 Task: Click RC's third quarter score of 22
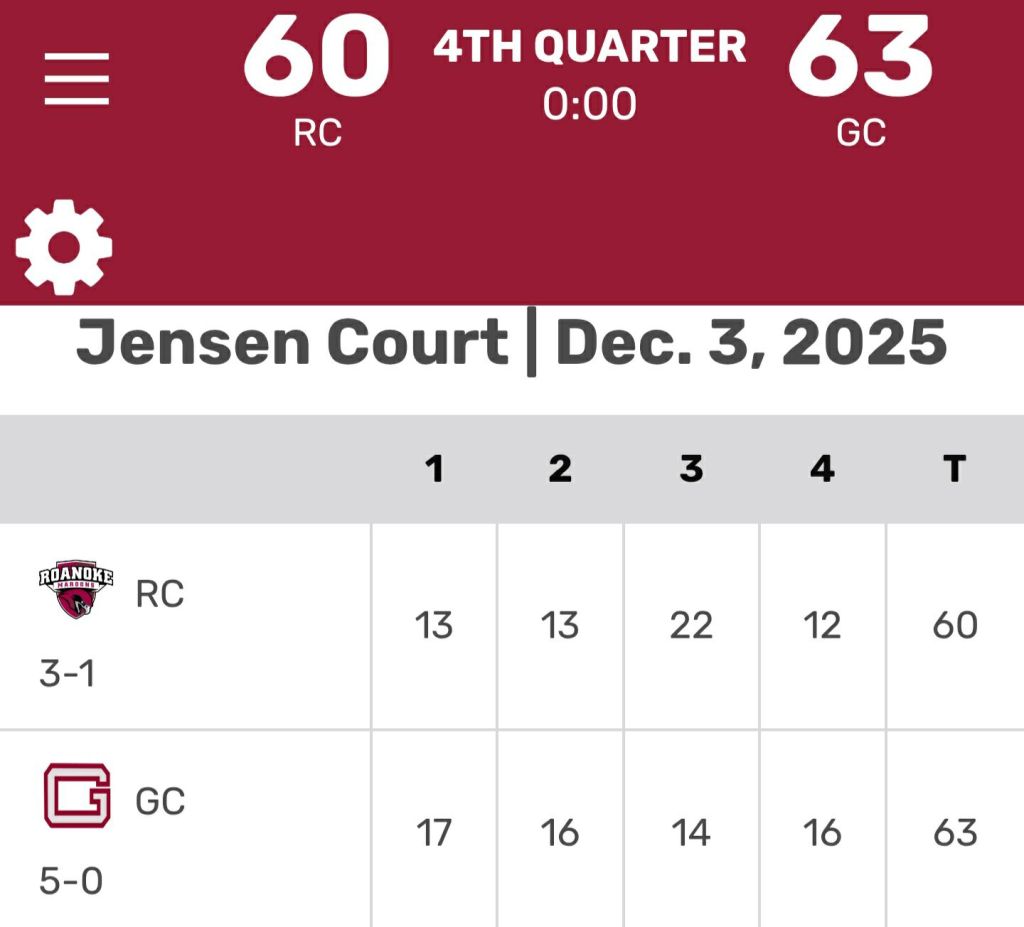pyautogui.click(x=691, y=626)
